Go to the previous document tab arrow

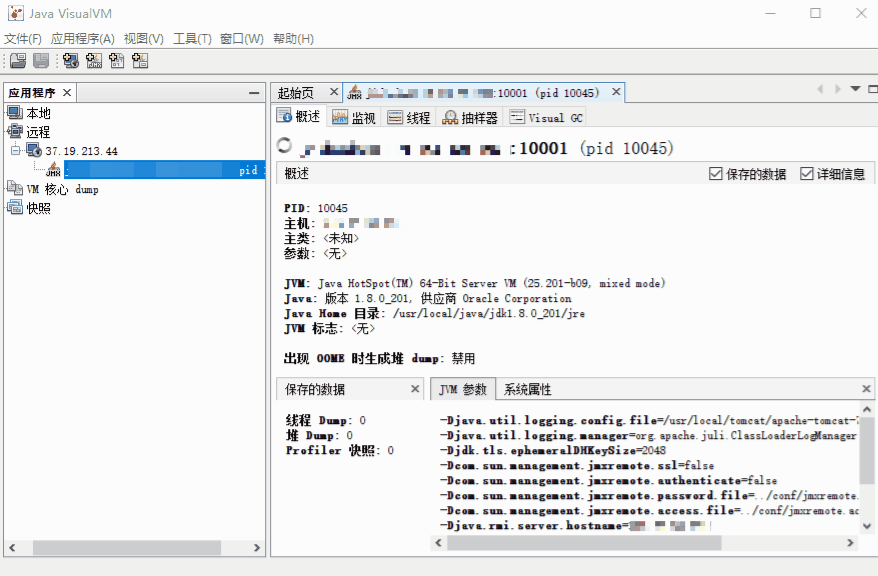(820, 89)
